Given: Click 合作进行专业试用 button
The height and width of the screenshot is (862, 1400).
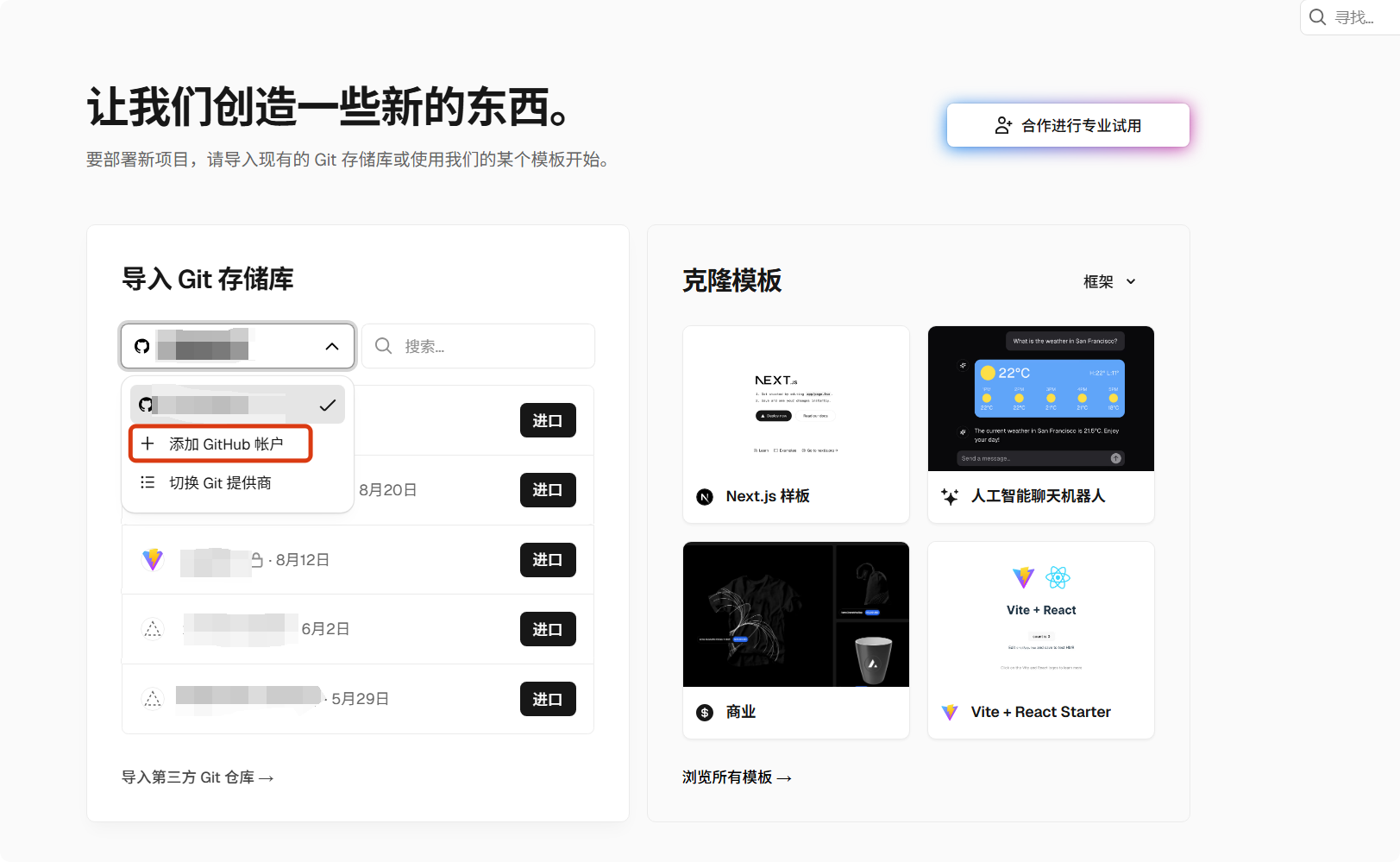Looking at the screenshot, I should [x=1068, y=126].
